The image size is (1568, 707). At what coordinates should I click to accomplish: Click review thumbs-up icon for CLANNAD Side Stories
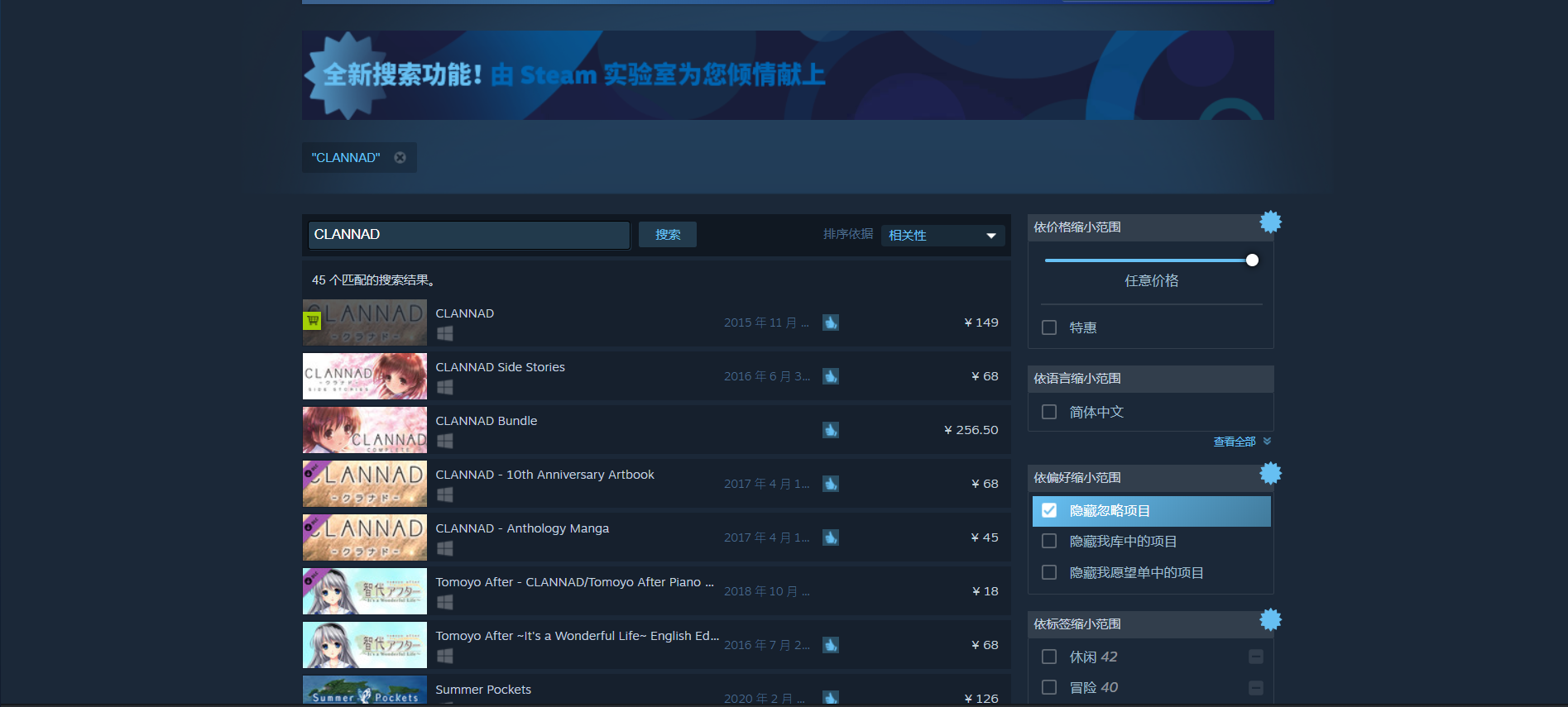pos(831,376)
